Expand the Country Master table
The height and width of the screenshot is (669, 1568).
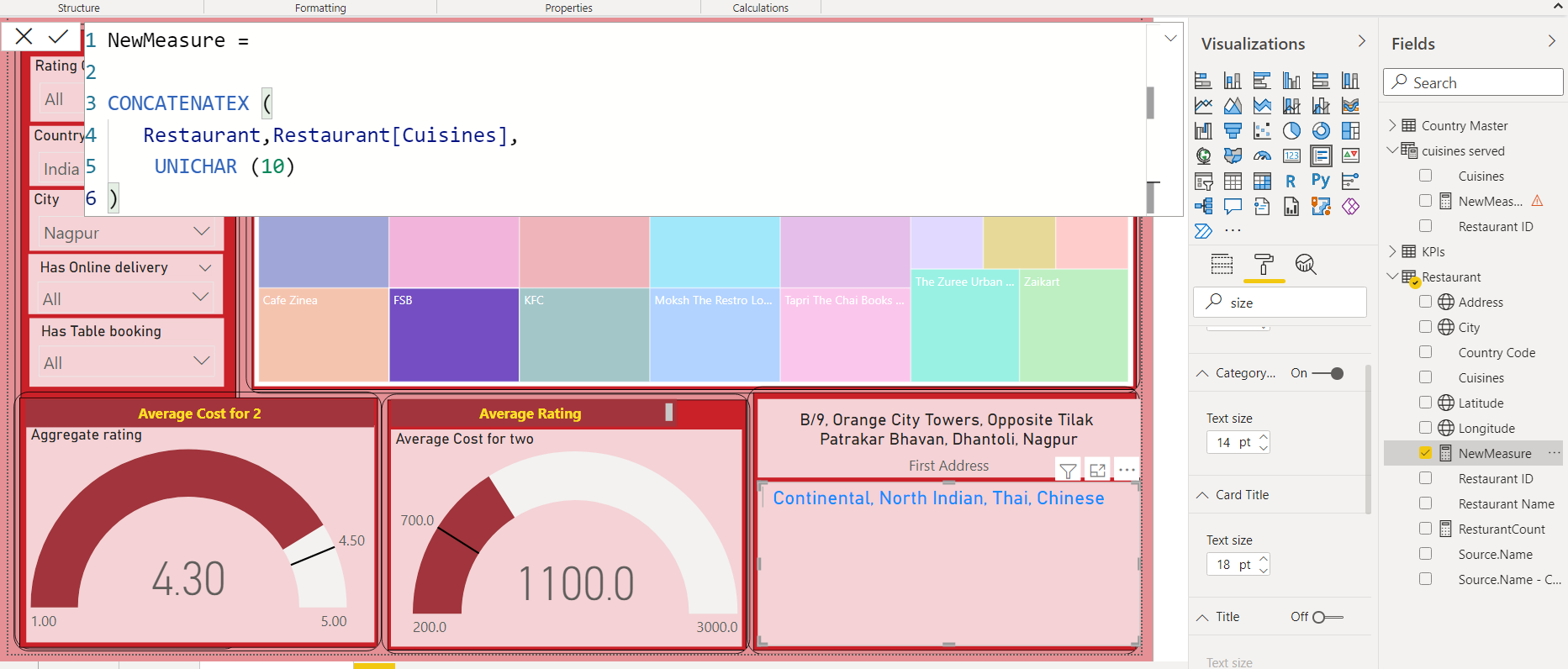pos(1392,125)
